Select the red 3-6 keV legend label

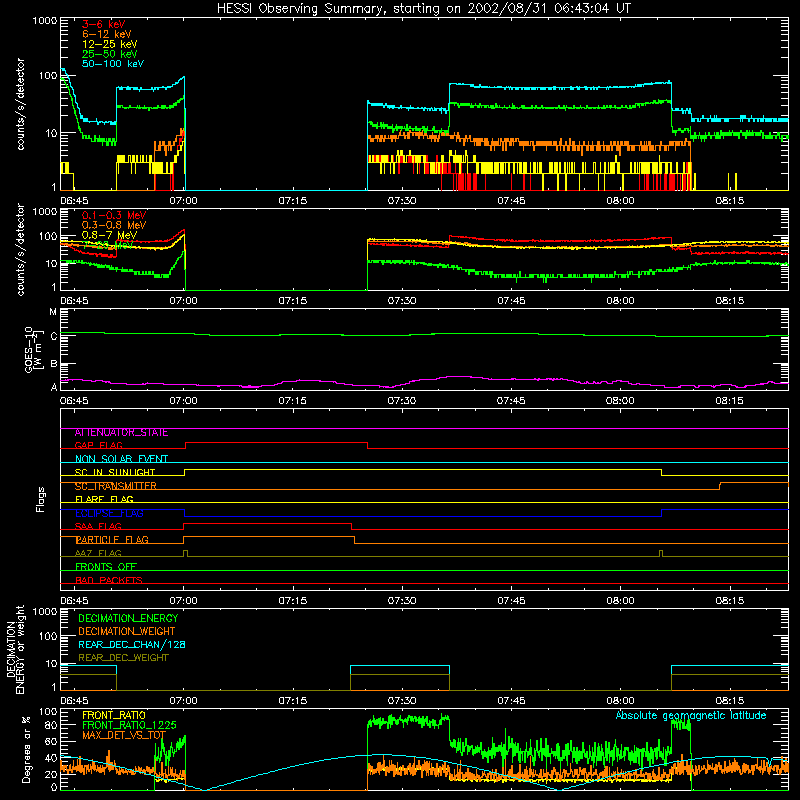pos(104,24)
